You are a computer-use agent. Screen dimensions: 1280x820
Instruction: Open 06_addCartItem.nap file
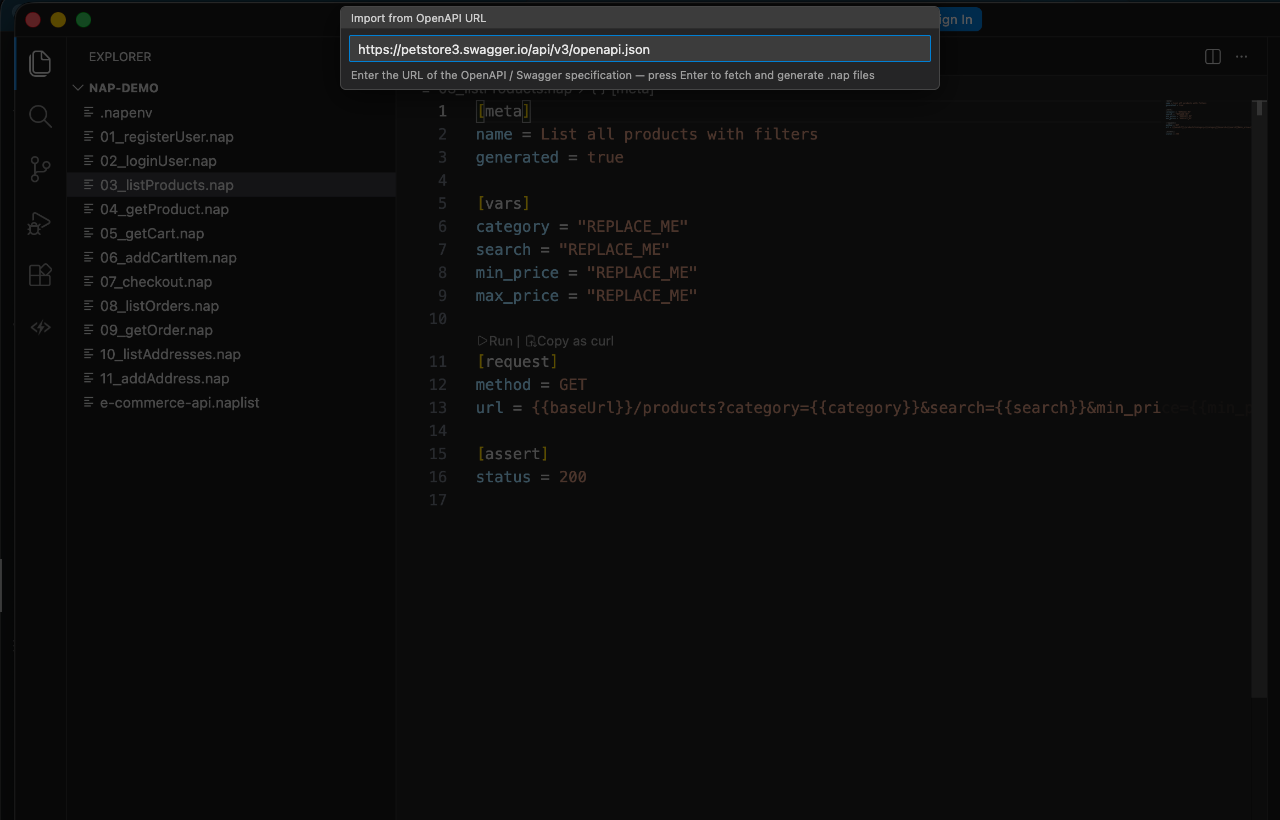tap(231, 258)
